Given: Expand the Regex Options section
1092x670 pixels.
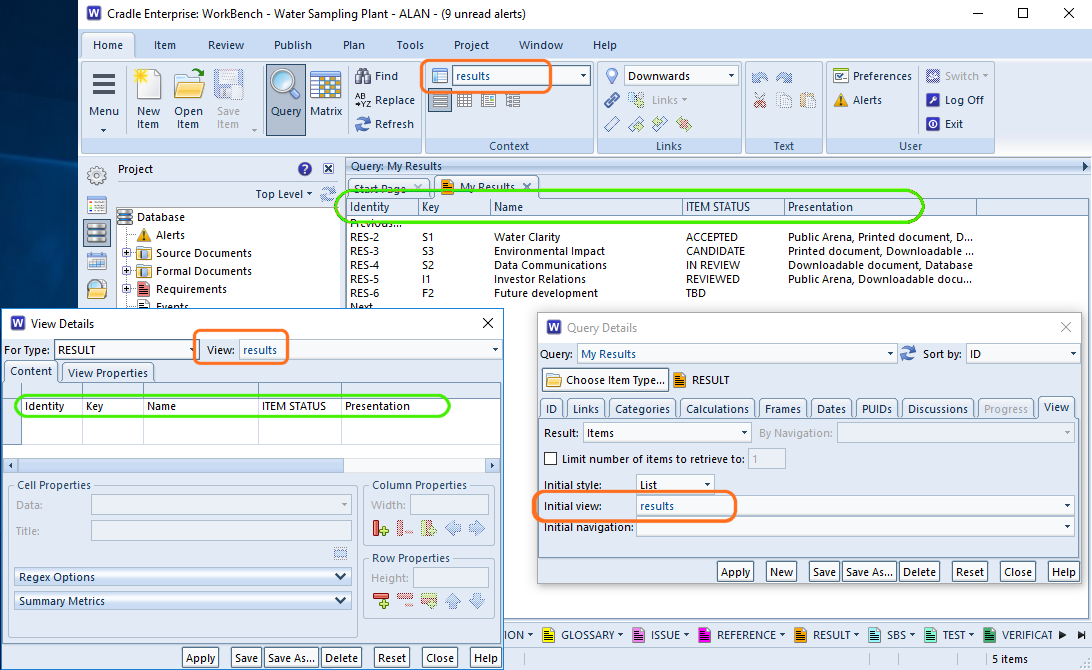Looking at the screenshot, I should pyautogui.click(x=182, y=577).
